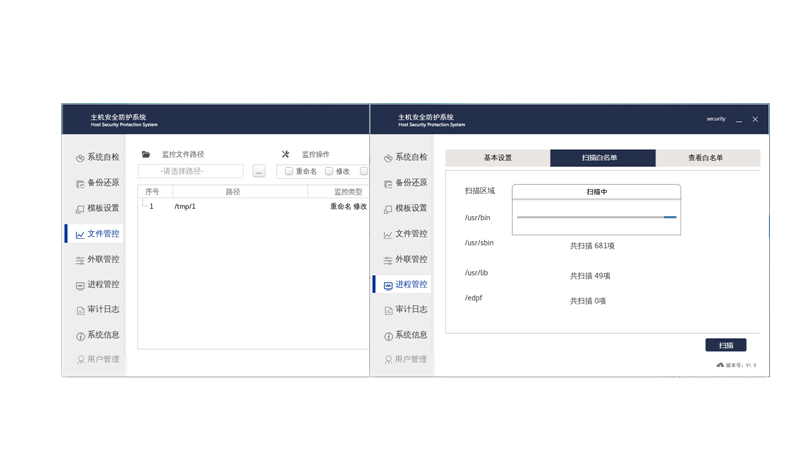The width and height of the screenshot is (800, 450).
Task: Open 用户管理 icon in right window sidebar
Action: pyautogui.click(x=388, y=360)
